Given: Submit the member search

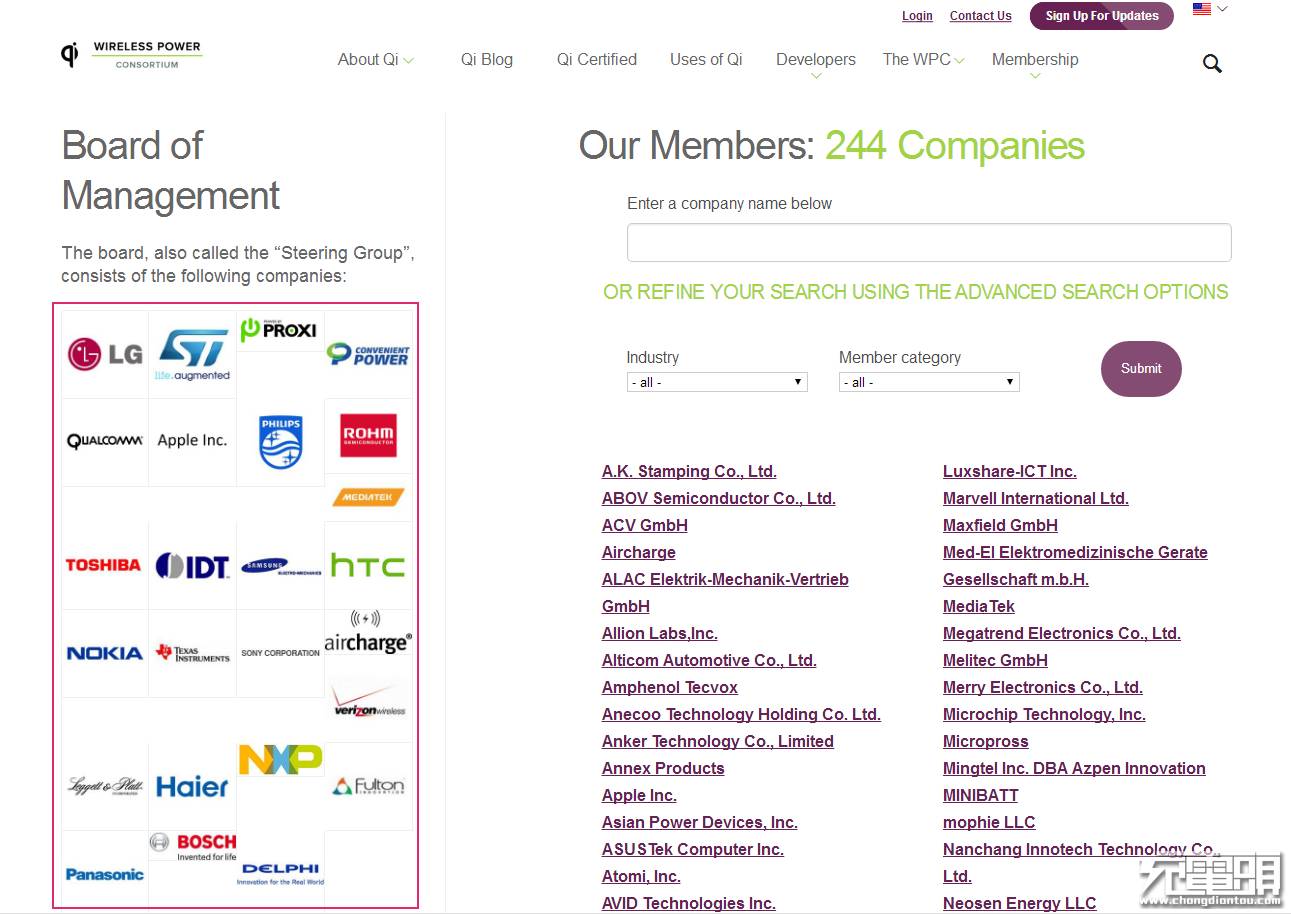Looking at the screenshot, I should (x=1141, y=369).
